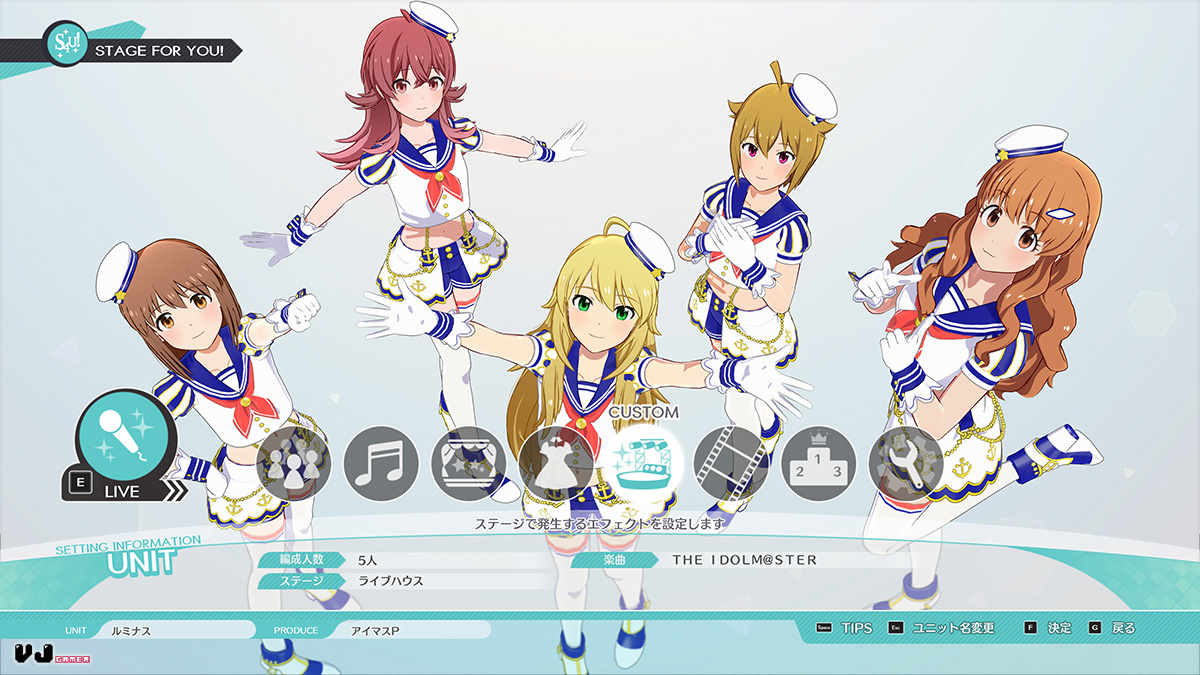Open the stage selection icon
The height and width of the screenshot is (675, 1200).
pos(468,464)
